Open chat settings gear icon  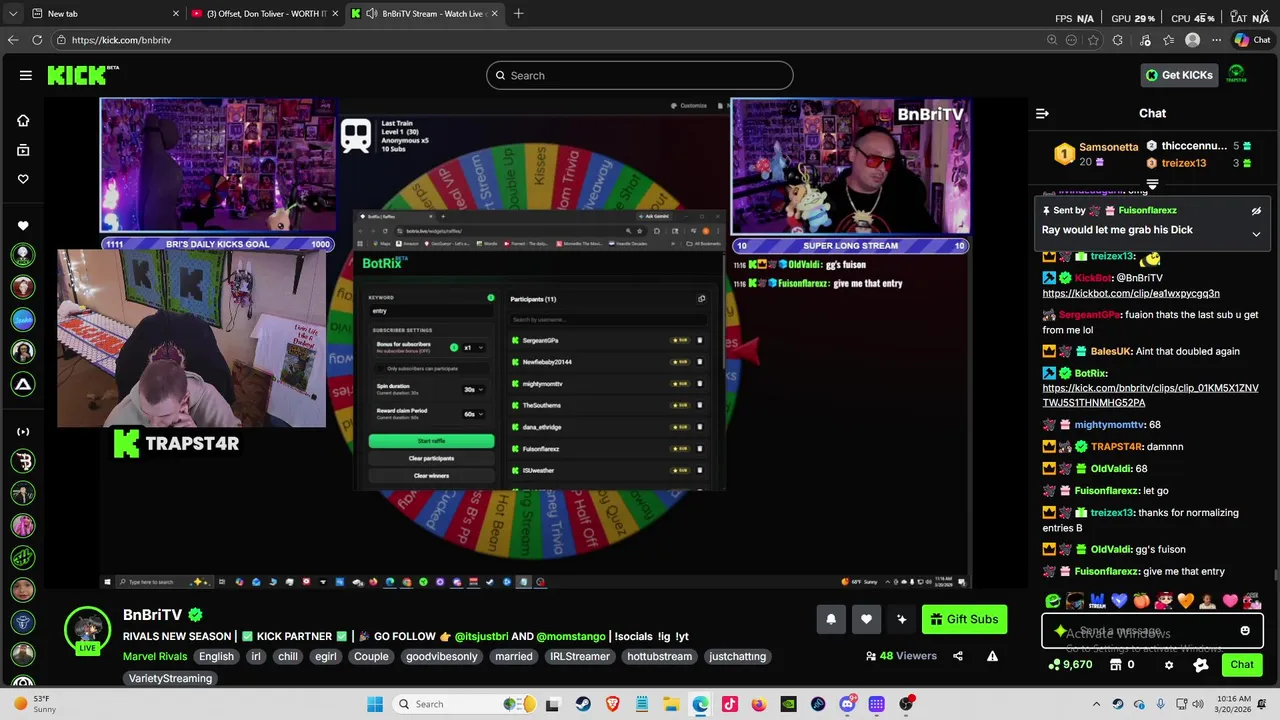pyautogui.click(x=1169, y=665)
